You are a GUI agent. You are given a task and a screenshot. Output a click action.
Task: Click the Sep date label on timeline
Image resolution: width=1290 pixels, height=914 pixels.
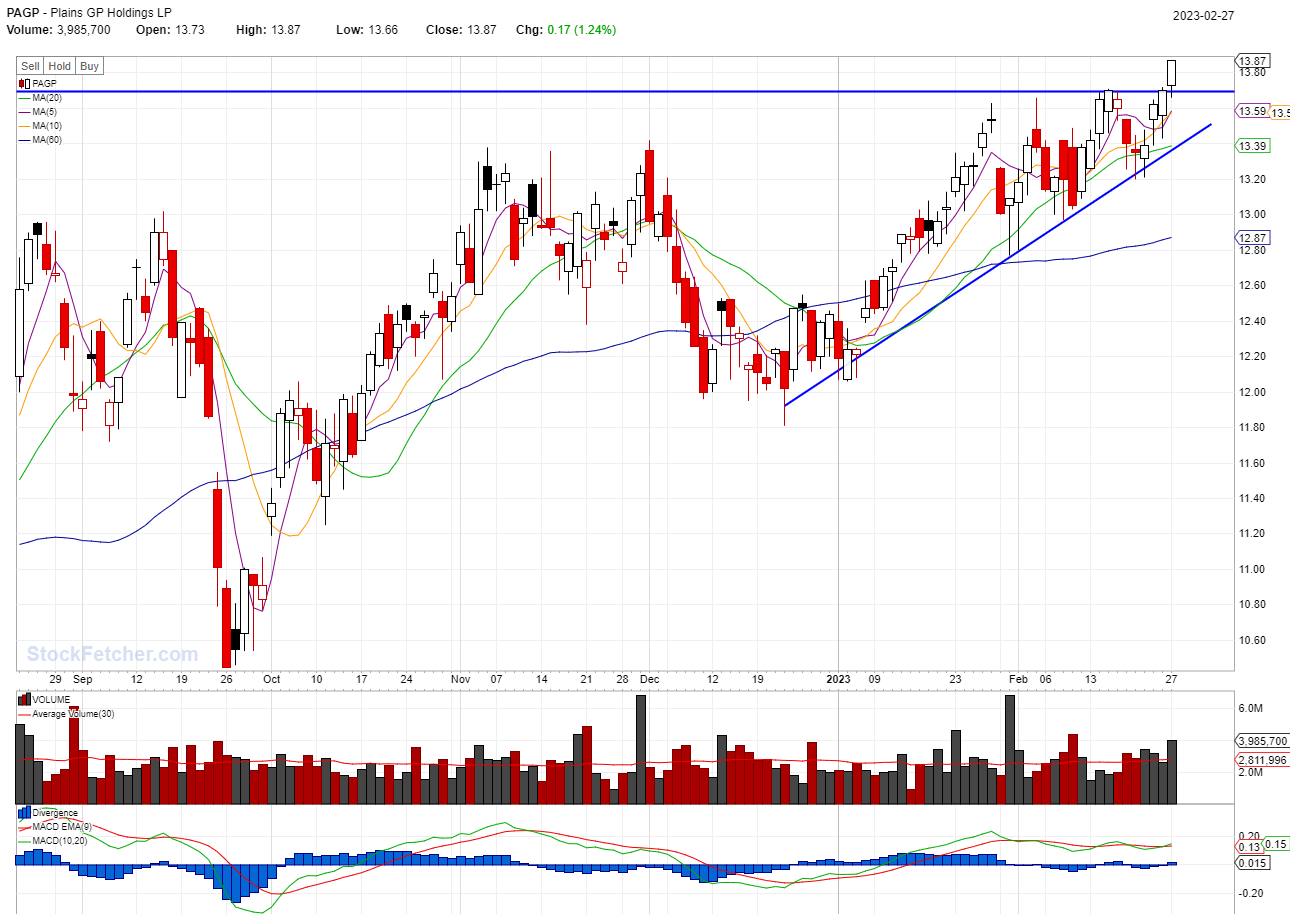pyautogui.click(x=83, y=679)
